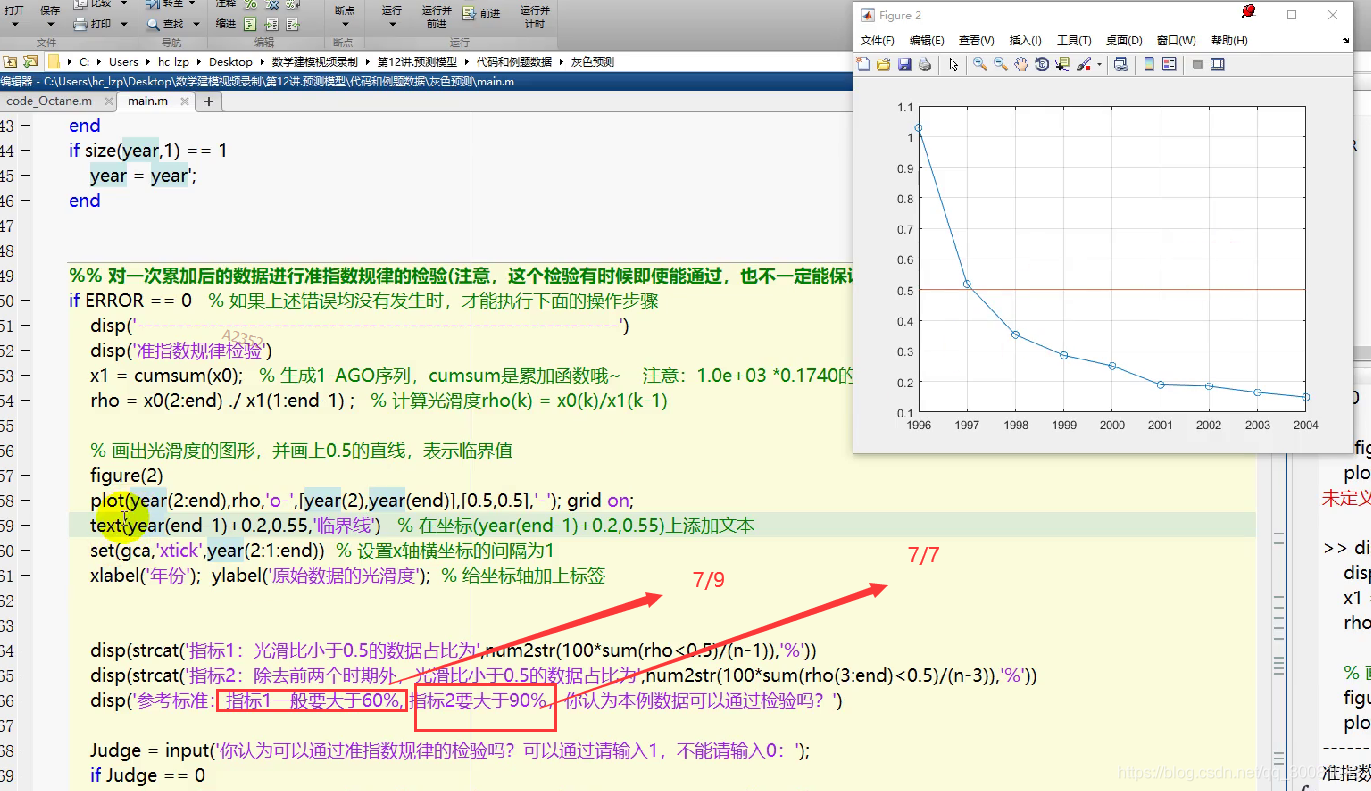Viewport: 1371px width, 791px height.
Task: Open 帮助(H) menu in Figure 2
Action: (x=1229, y=40)
